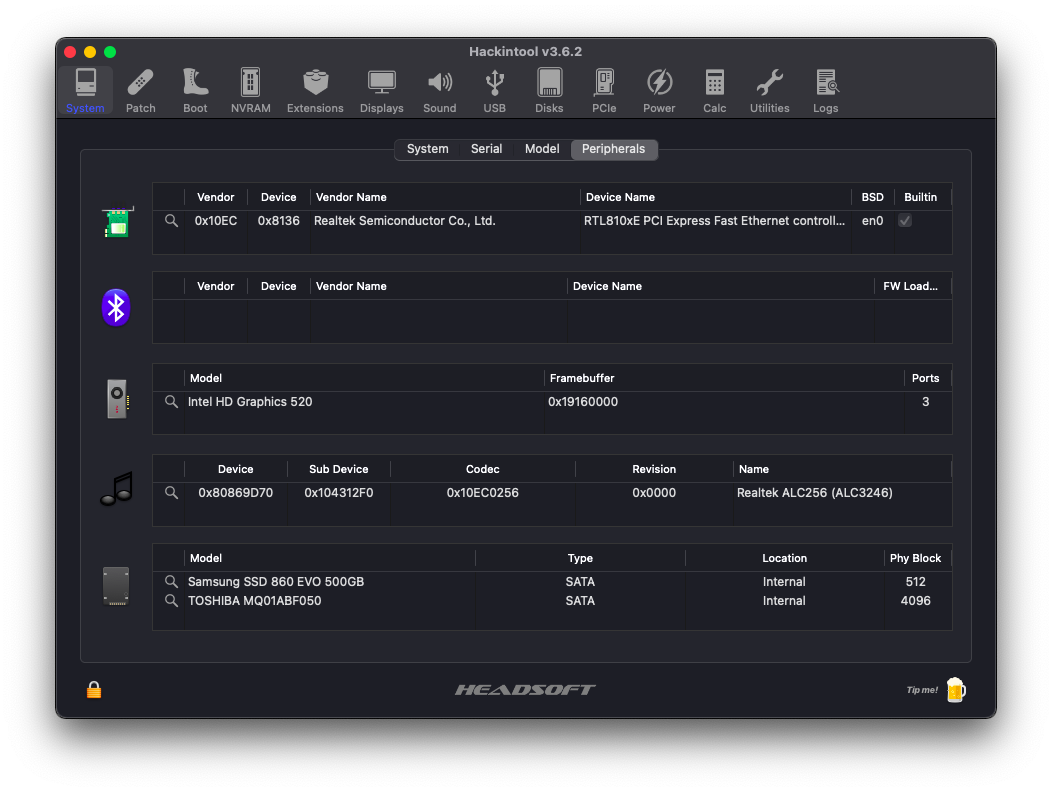This screenshot has height=792, width=1052.
Task: Open the USB toolbar section
Action: click(x=494, y=91)
